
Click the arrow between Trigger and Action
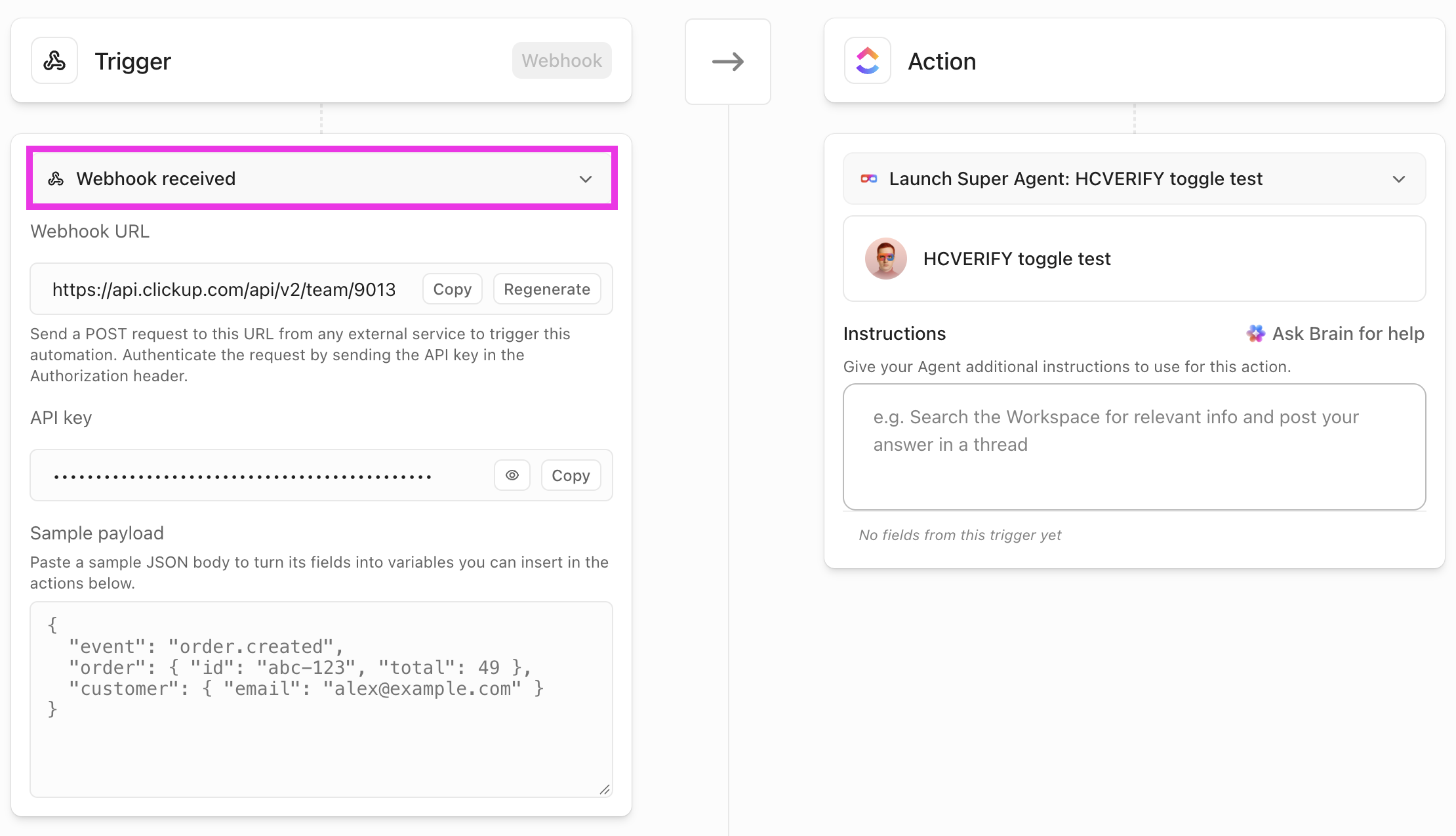tap(728, 62)
